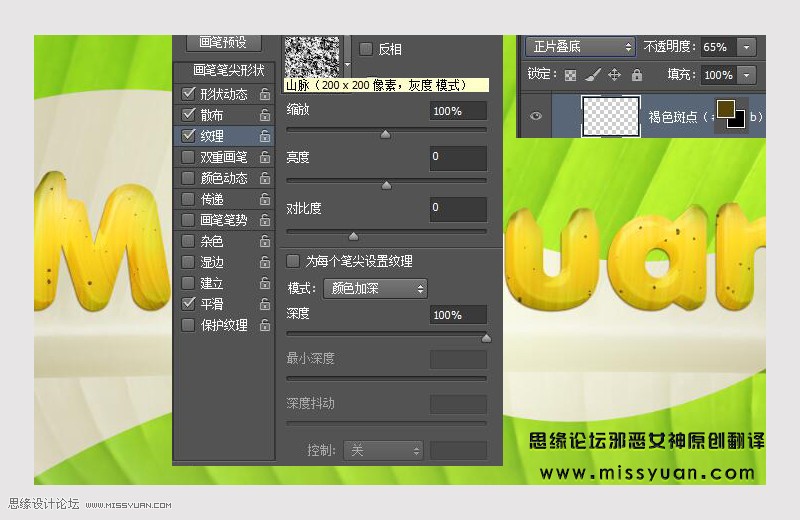Click the 亮度 brightness slider handle
Screen dimensions: 800x520
pyautogui.click(x=387, y=185)
